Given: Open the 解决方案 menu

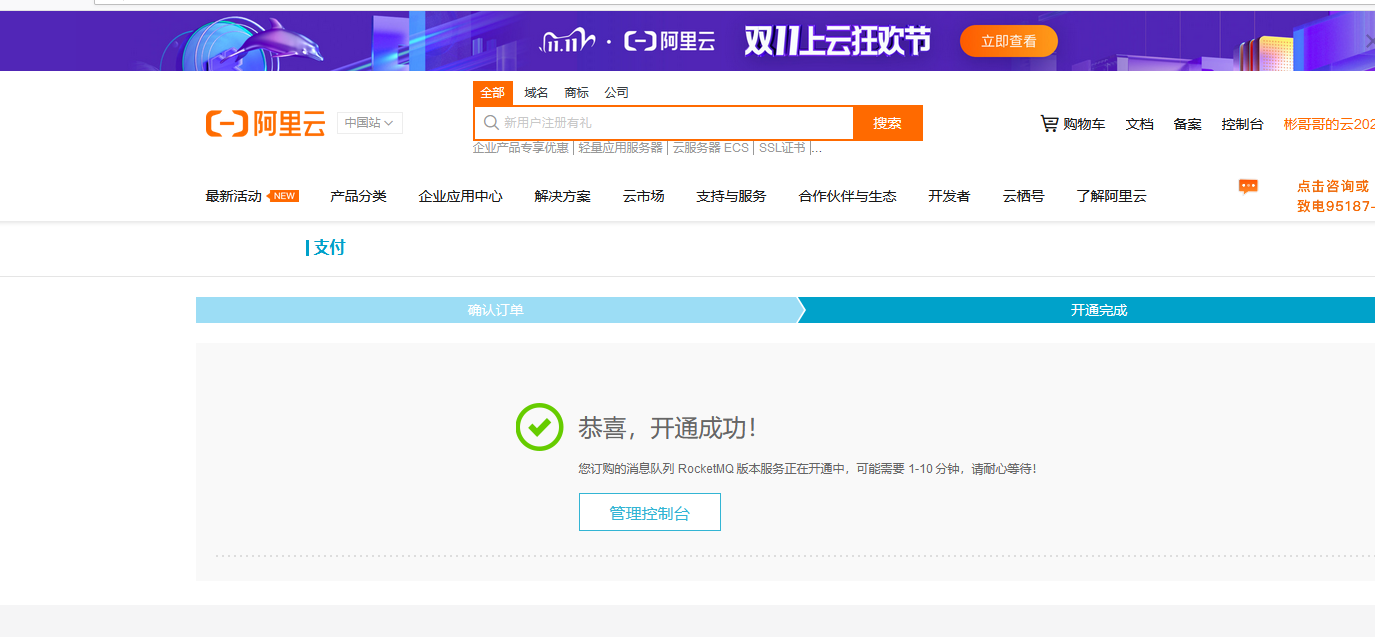Looking at the screenshot, I should (563, 196).
